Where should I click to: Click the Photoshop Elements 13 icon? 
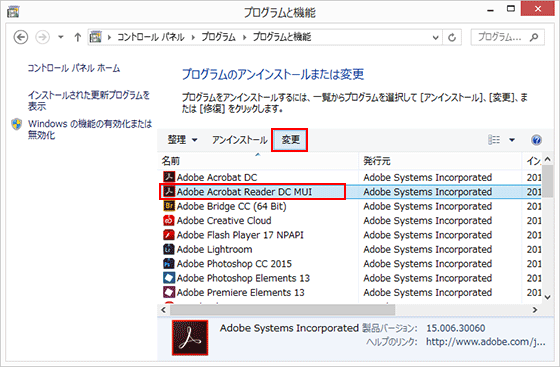click(x=169, y=278)
